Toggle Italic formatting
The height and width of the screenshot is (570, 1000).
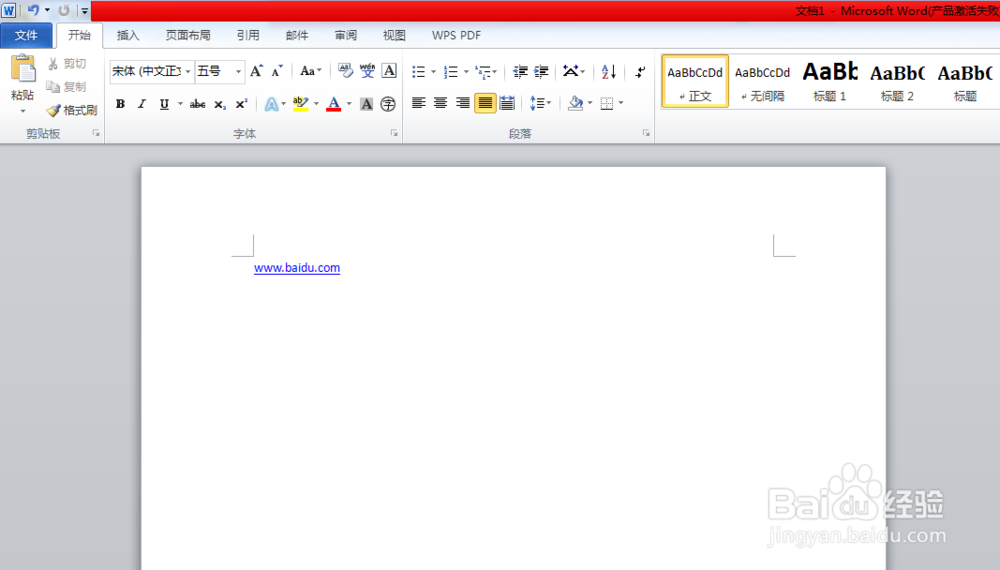[x=142, y=104]
